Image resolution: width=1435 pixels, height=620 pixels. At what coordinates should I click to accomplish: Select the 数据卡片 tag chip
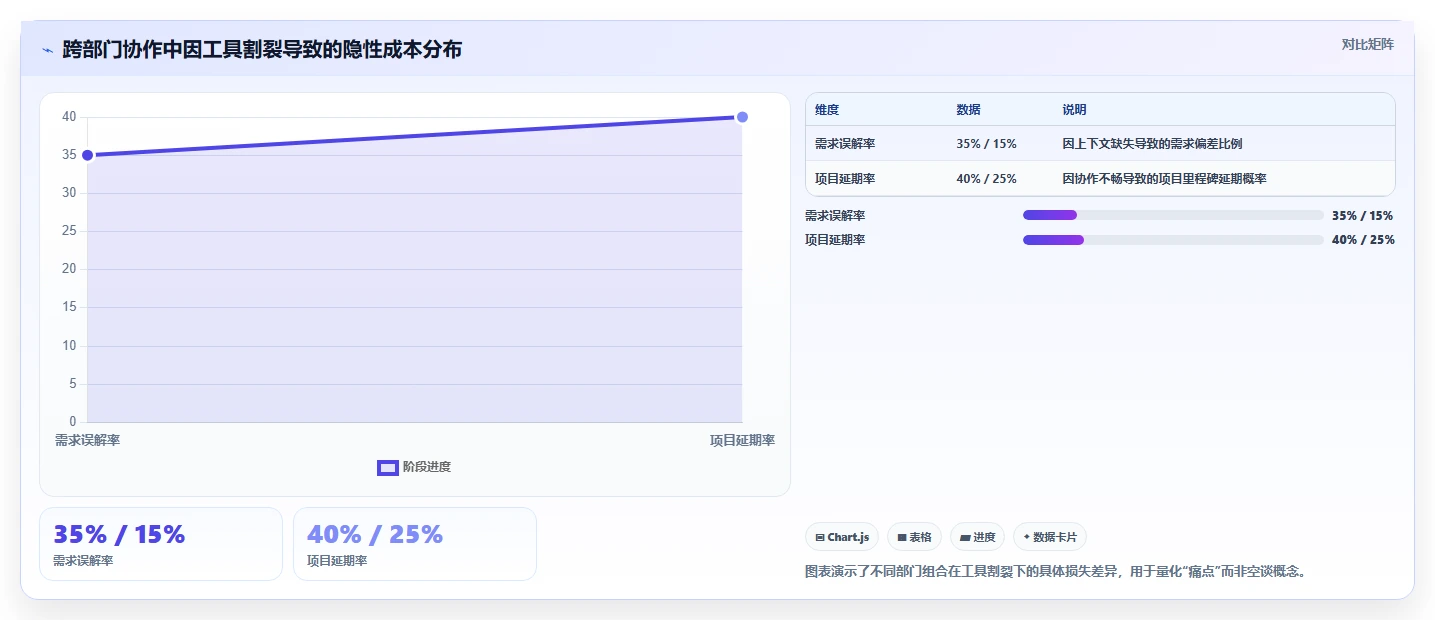(x=1050, y=537)
